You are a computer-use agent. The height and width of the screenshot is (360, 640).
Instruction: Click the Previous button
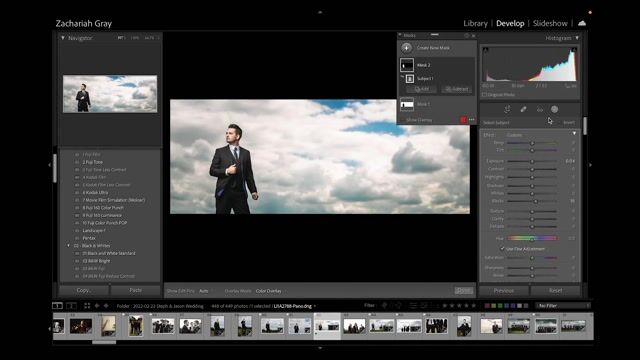tap(504, 291)
